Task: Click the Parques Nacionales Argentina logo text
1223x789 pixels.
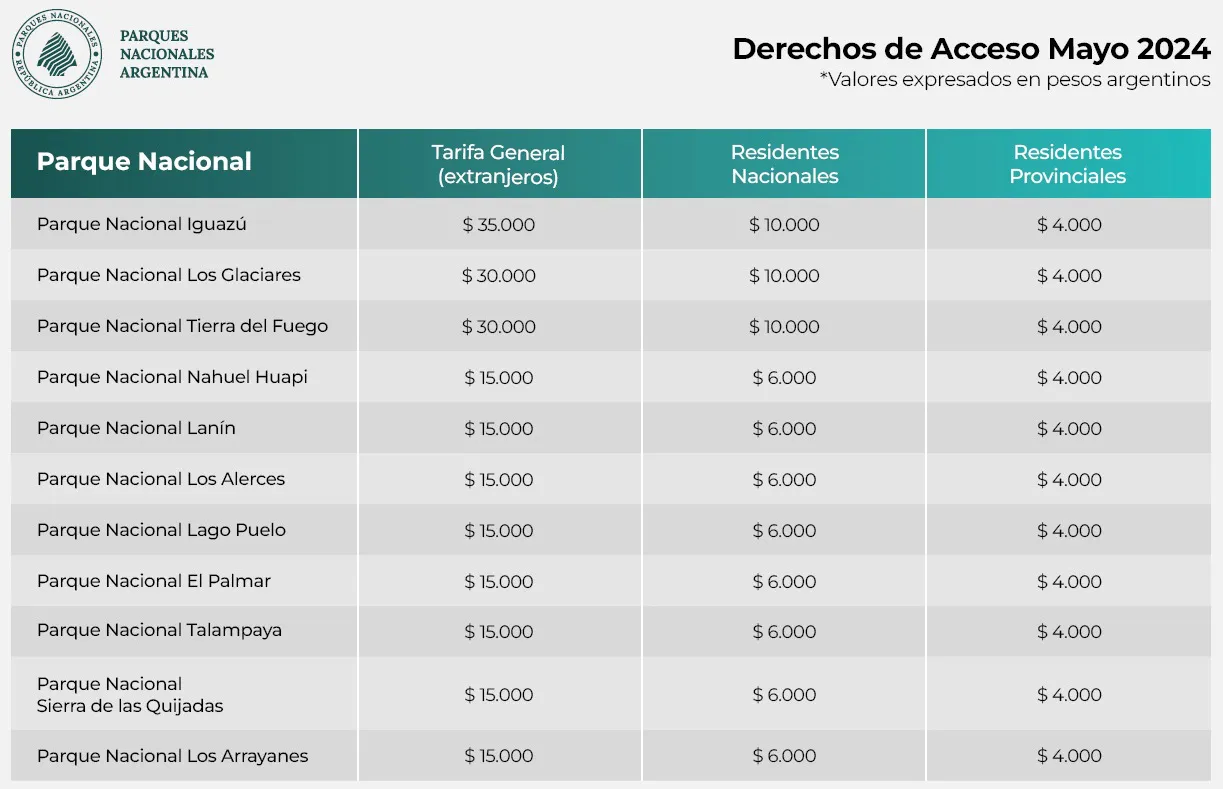Action: [x=166, y=54]
